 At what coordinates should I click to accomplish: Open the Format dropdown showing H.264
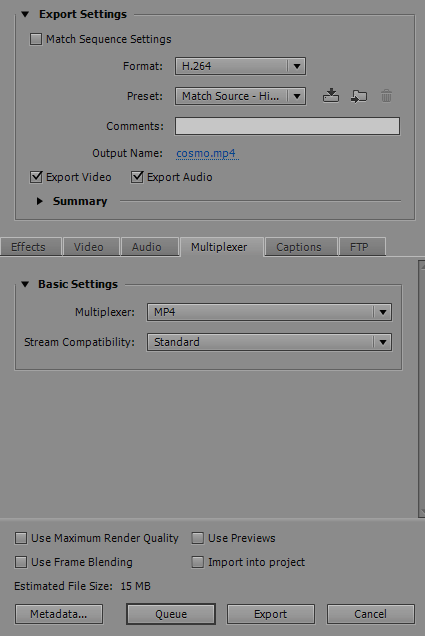click(240, 66)
